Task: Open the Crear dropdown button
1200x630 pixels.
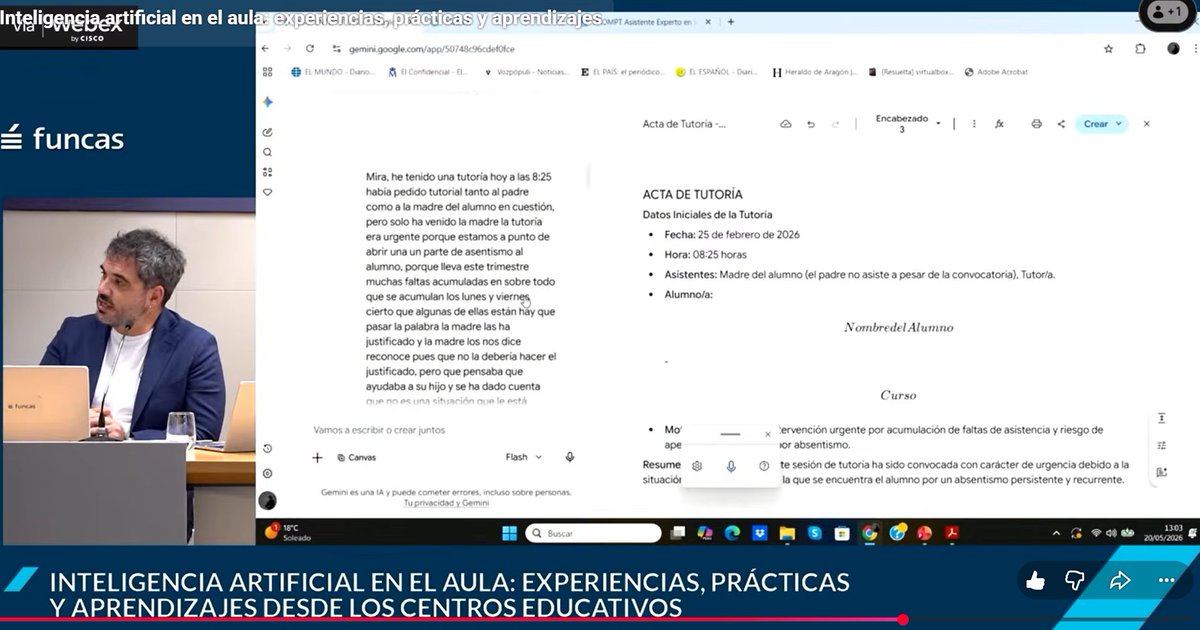Action: 1103,124
